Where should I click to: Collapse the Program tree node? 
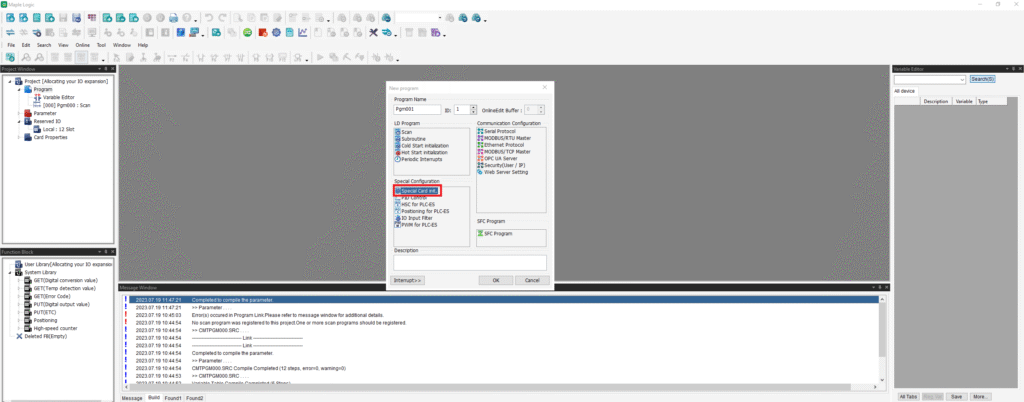point(19,89)
